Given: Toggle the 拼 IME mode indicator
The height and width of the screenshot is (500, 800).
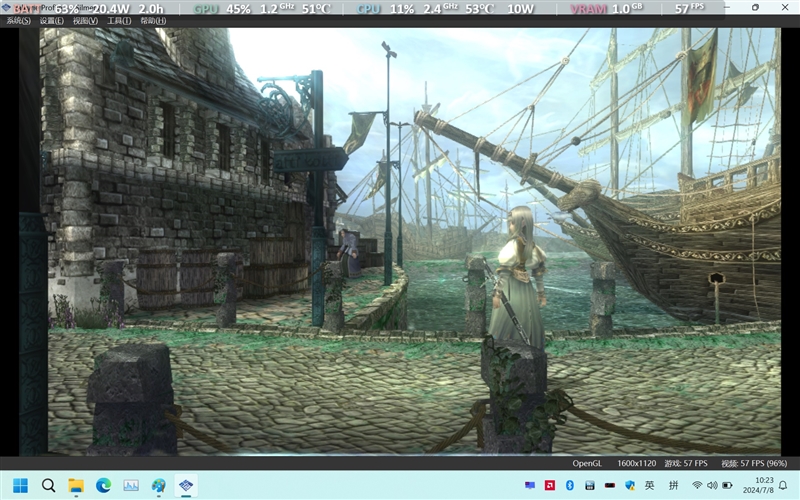Looking at the screenshot, I should [673, 485].
